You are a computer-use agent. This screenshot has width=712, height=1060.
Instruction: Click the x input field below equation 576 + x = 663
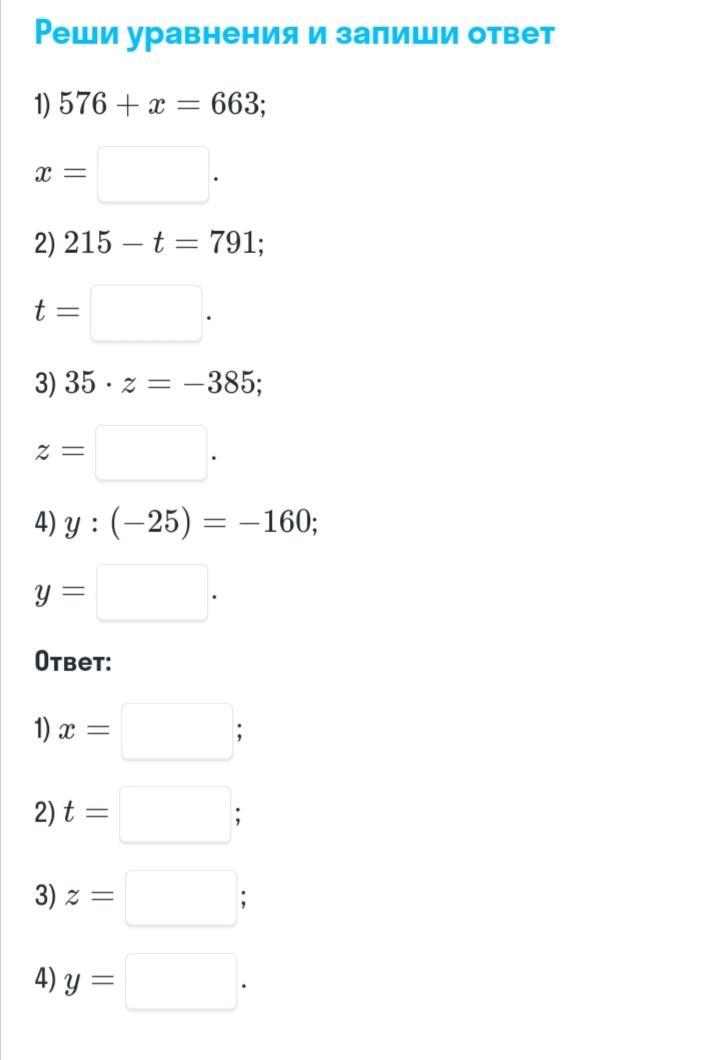[152, 174]
